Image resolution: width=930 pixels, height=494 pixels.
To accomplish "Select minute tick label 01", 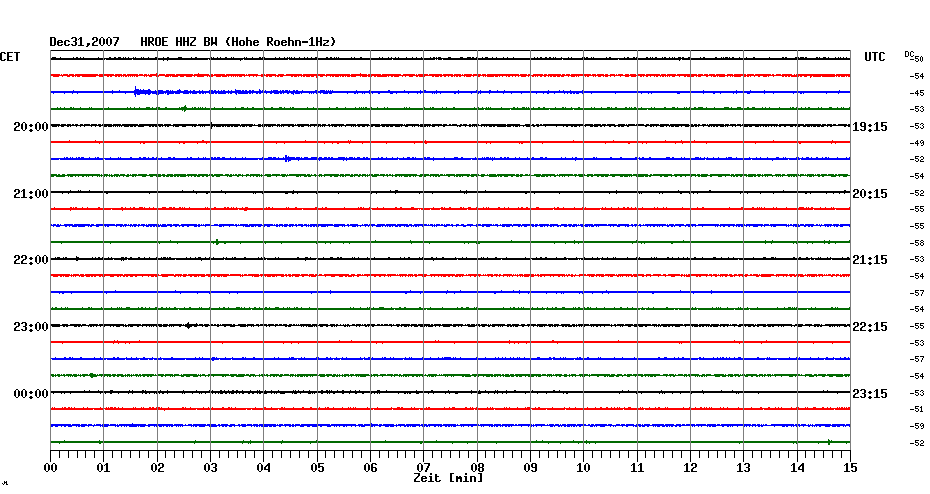I will [103, 468].
